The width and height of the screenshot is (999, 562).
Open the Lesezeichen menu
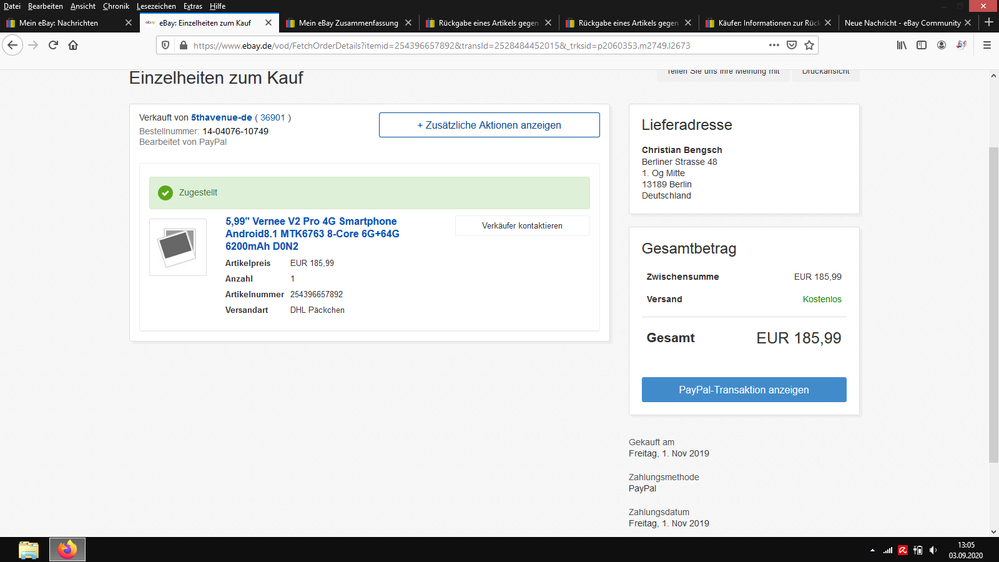[x=156, y=6]
